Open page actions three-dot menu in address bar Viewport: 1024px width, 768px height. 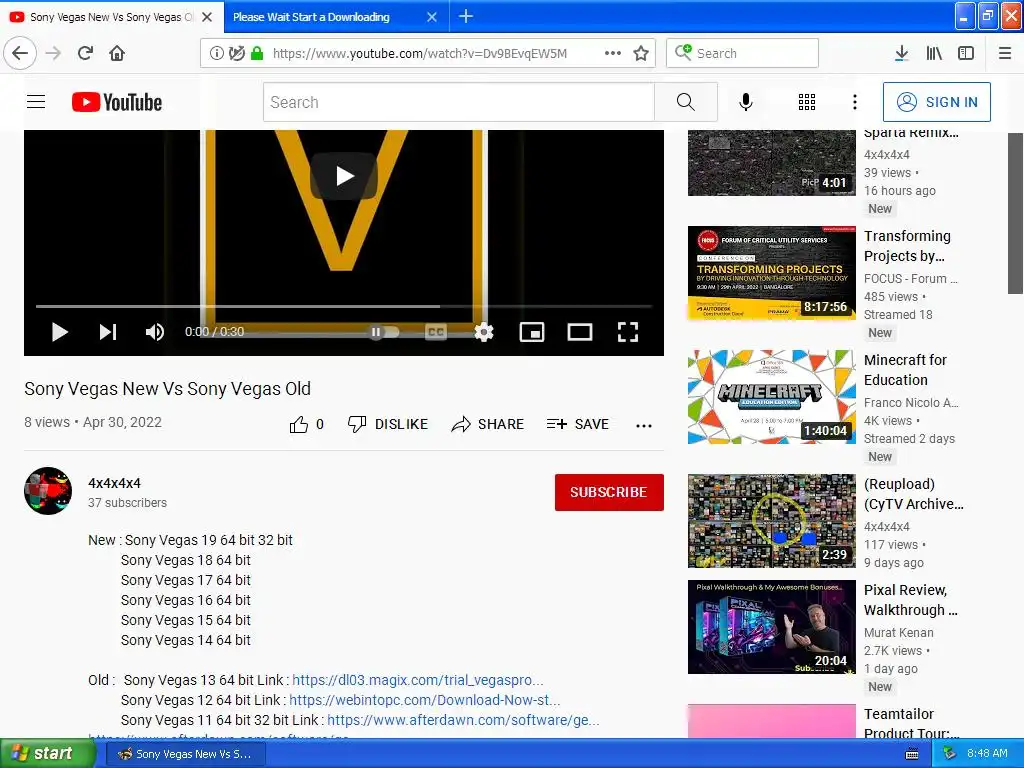pos(613,53)
